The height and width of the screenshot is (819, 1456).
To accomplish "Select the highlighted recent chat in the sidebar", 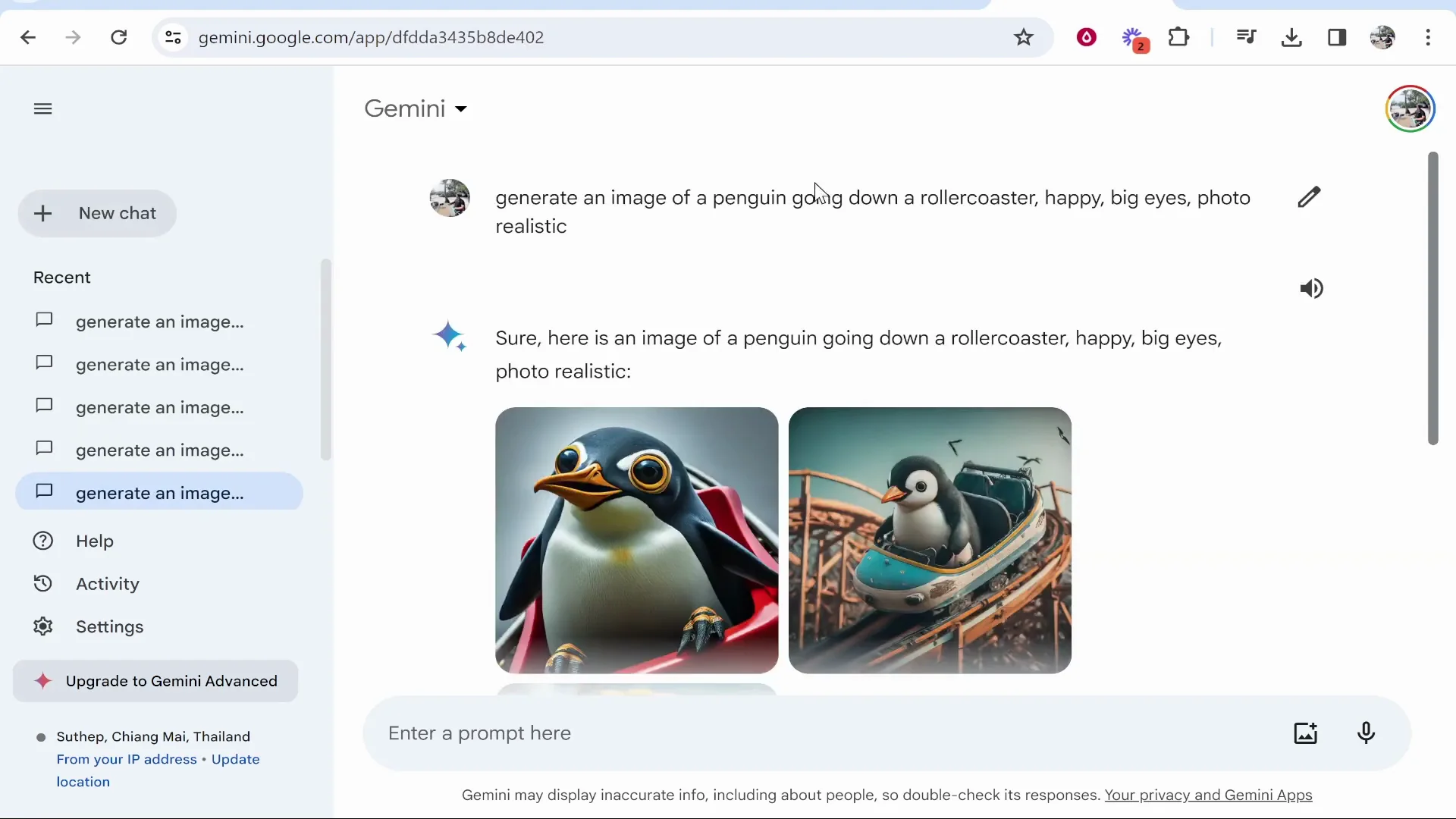I will pos(159,492).
